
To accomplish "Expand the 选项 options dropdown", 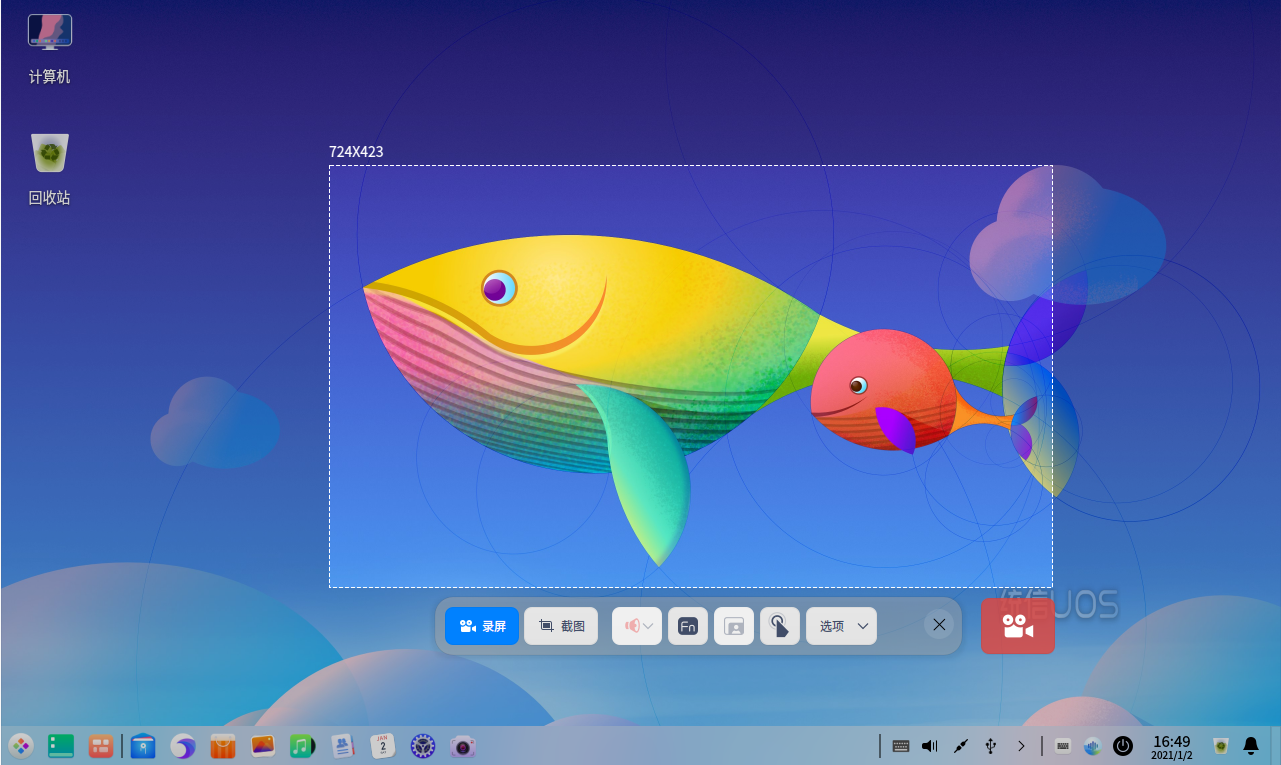I will pos(842,626).
